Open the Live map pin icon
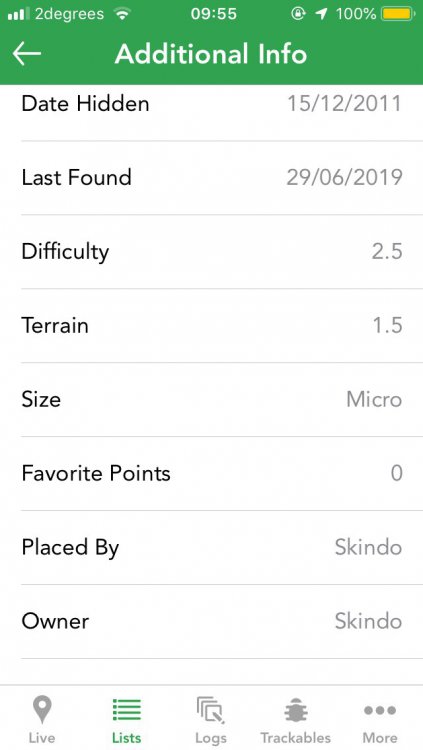Image resolution: width=423 pixels, height=750 pixels. [x=42, y=710]
